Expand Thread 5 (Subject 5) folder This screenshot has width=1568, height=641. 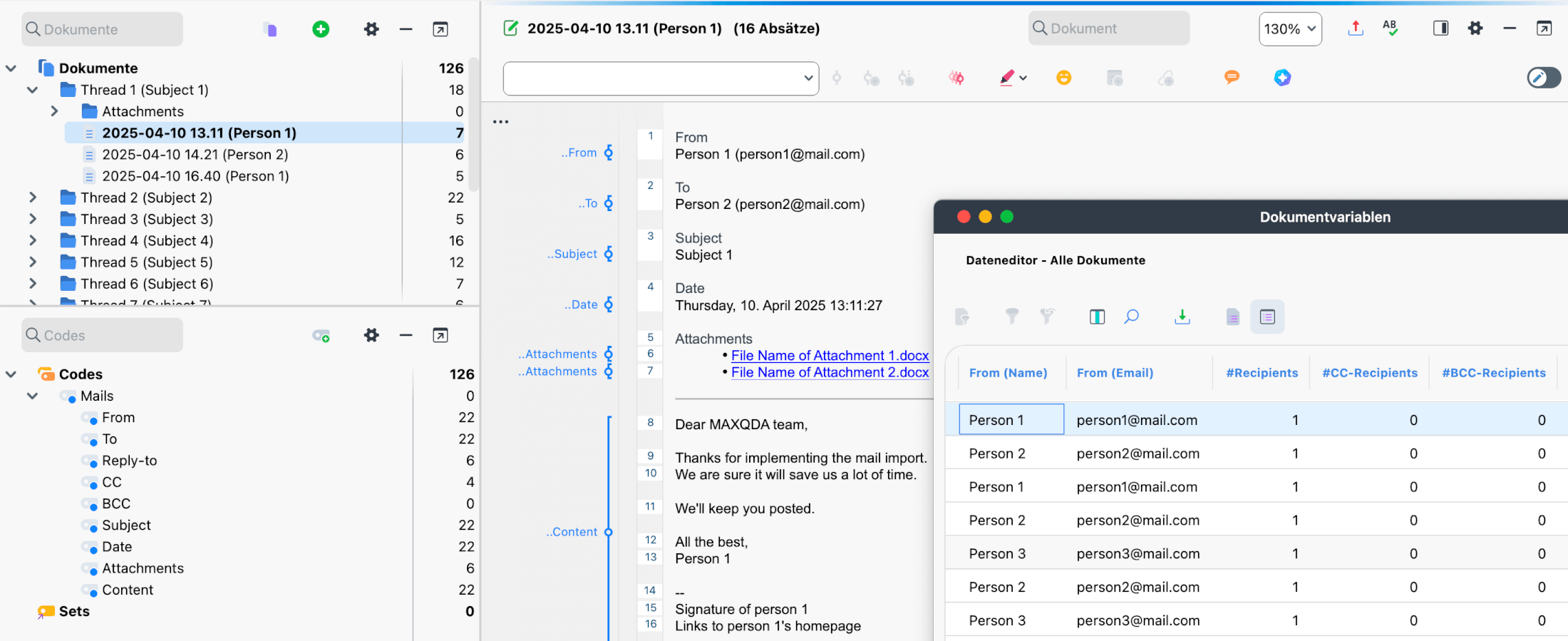[x=32, y=262]
